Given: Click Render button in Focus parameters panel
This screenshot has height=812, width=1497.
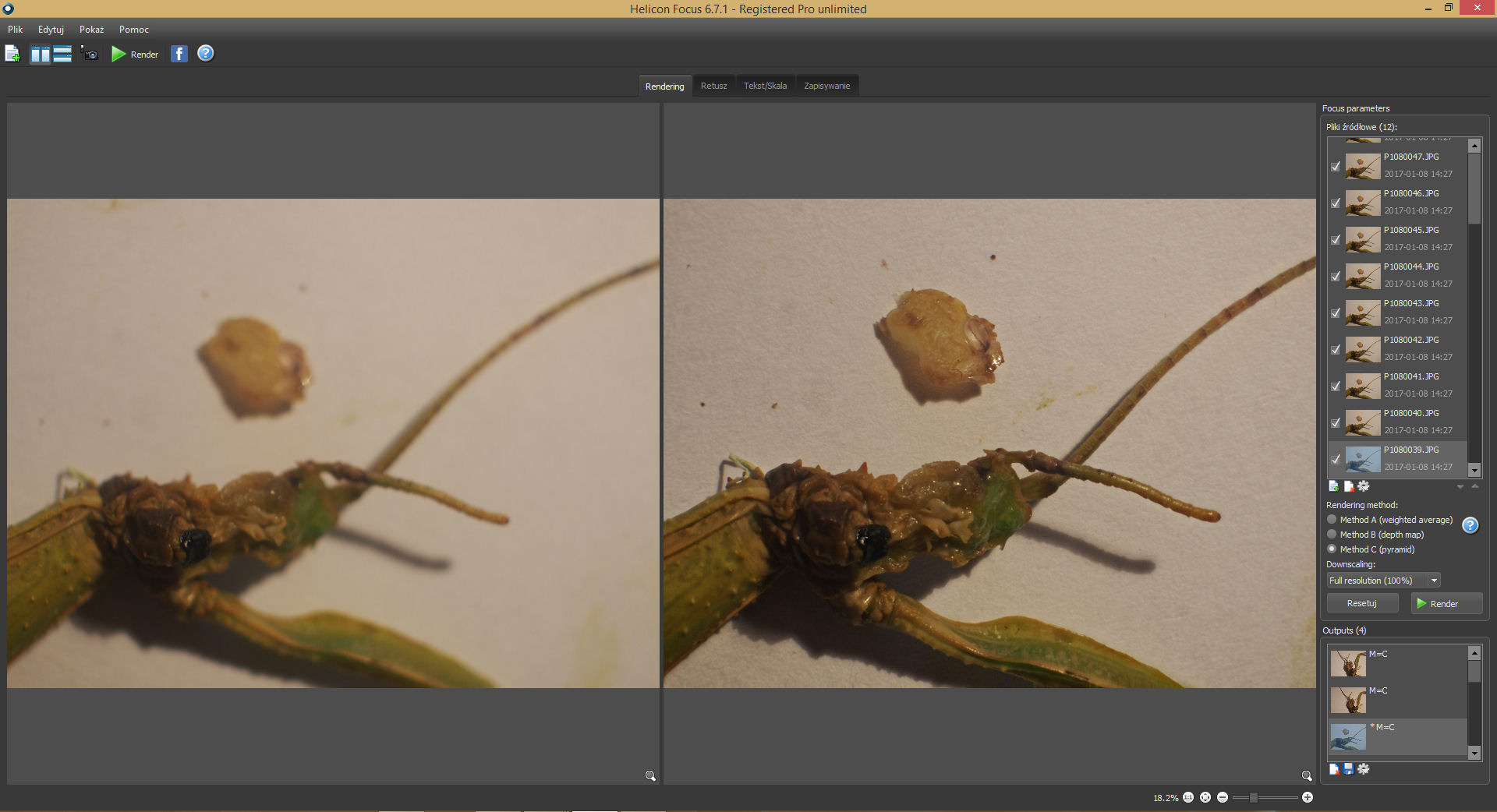Looking at the screenshot, I should 1446,603.
